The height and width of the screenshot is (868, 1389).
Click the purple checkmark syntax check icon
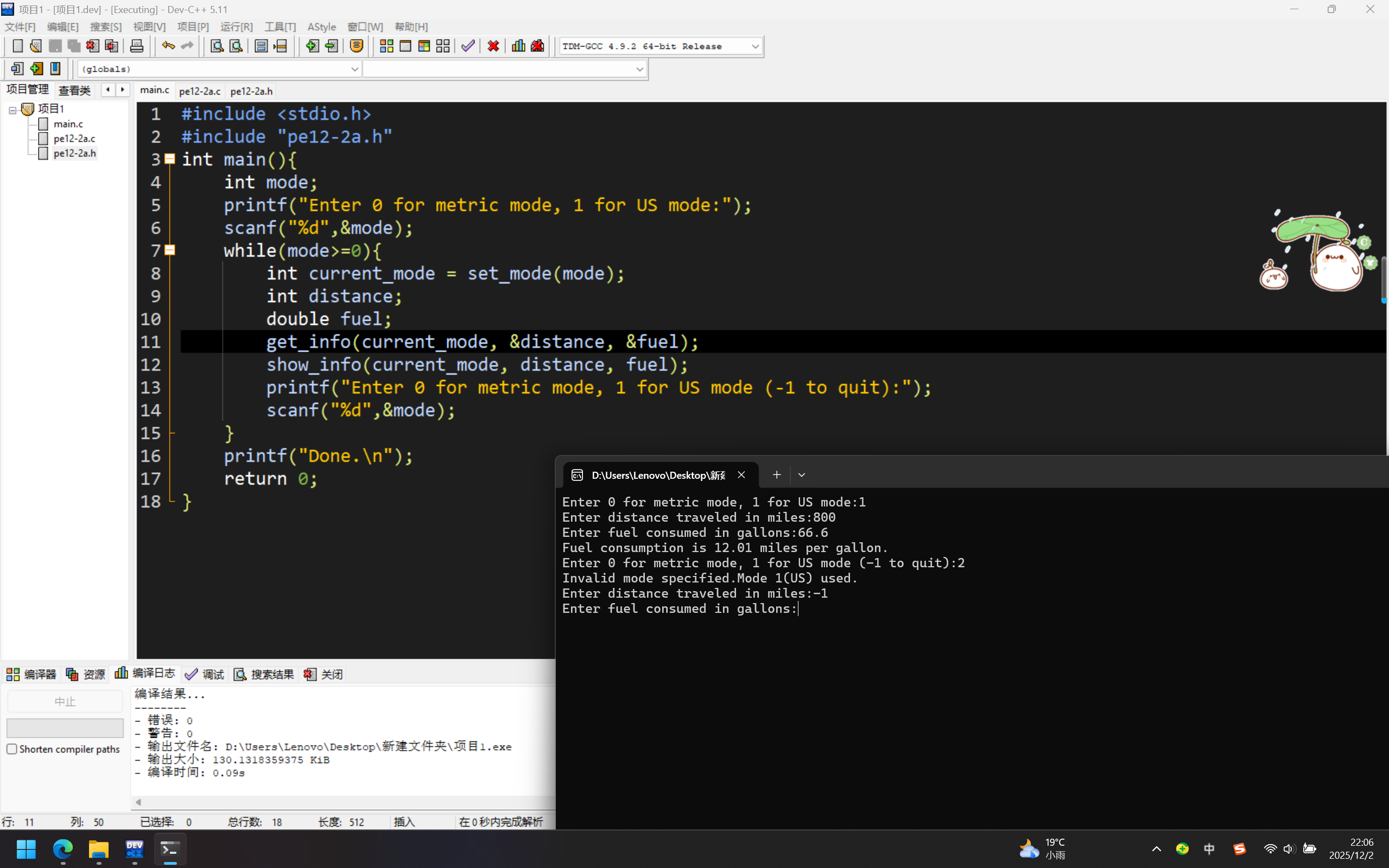(x=468, y=46)
